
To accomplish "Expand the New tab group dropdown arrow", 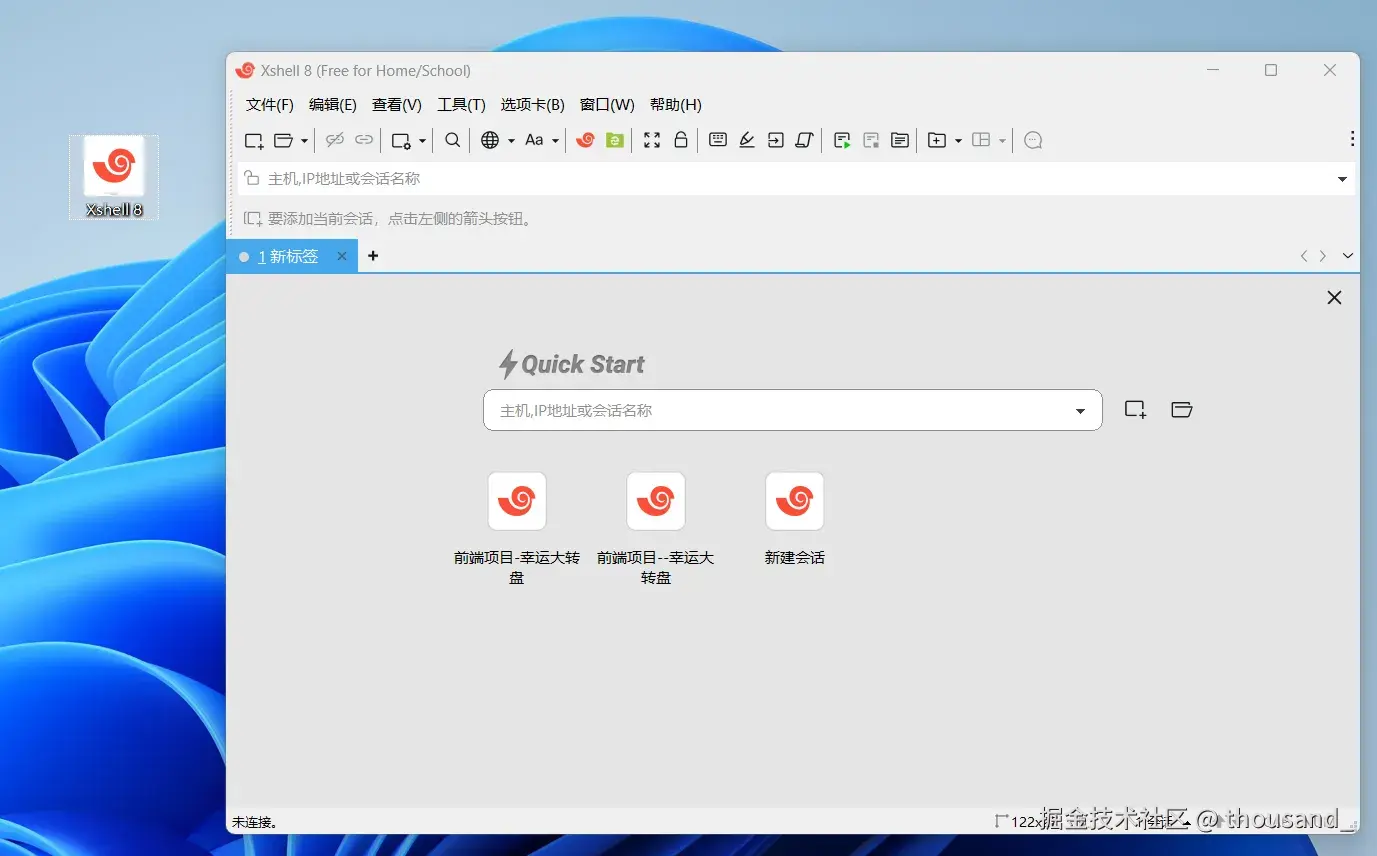I will click(x=958, y=141).
